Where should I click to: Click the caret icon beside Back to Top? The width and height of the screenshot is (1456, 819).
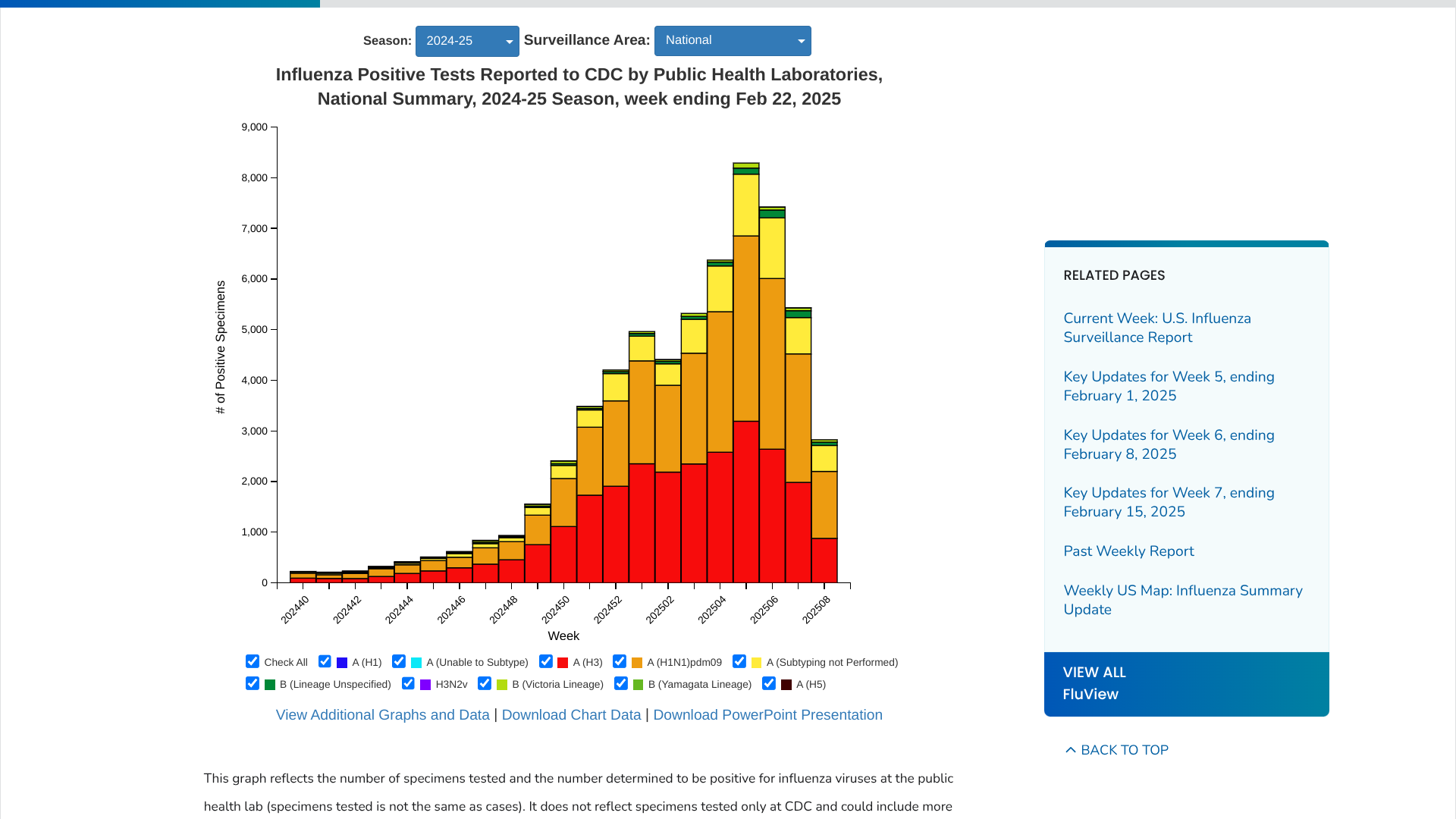point(1070,750)
